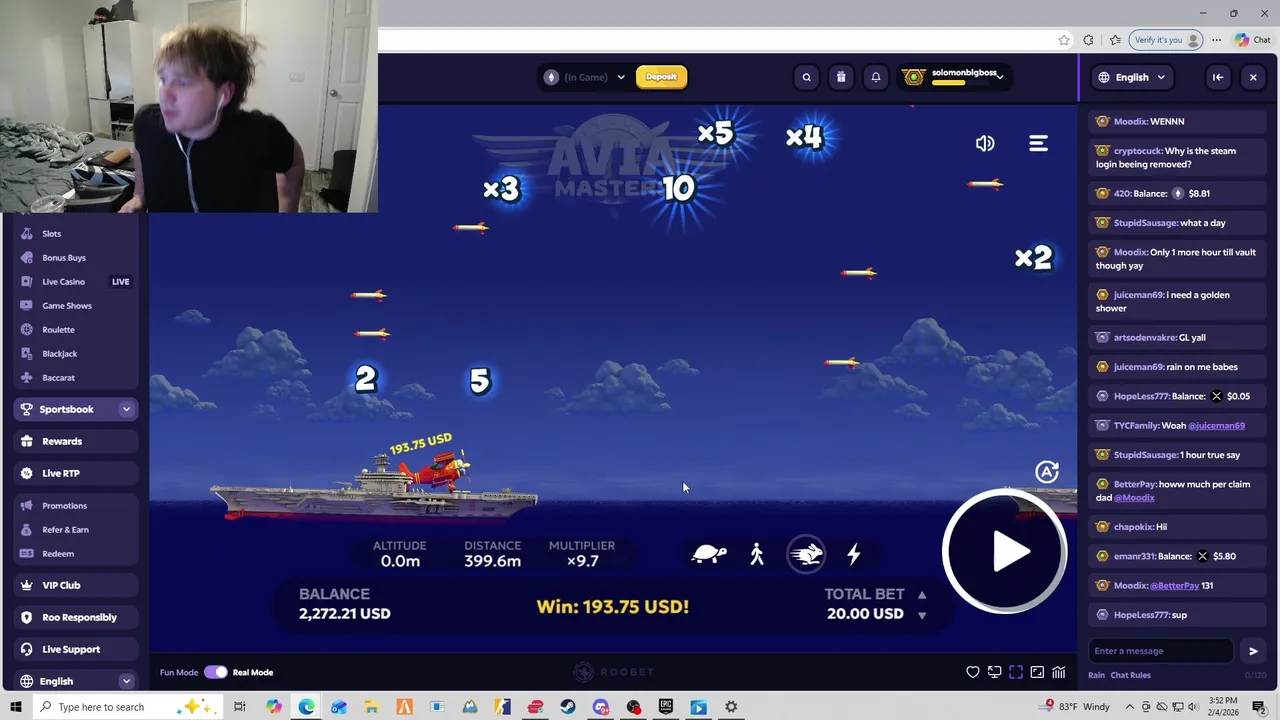The width and height of the screenshot is (1280, 720).
Task: Open Live RTP in sidebar
Action: tap(76, 473)
